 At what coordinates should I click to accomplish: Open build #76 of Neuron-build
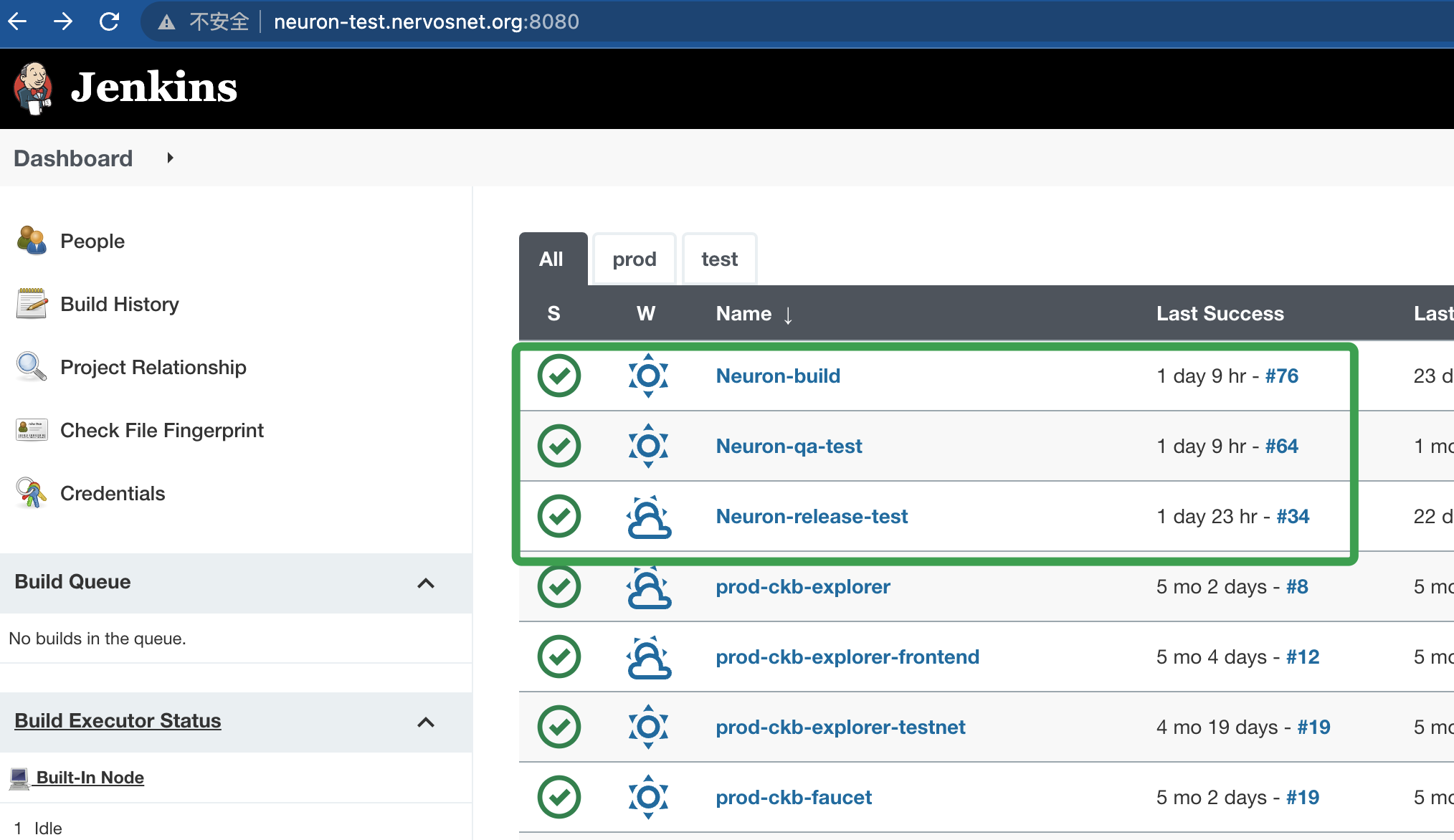point(1281,376)
